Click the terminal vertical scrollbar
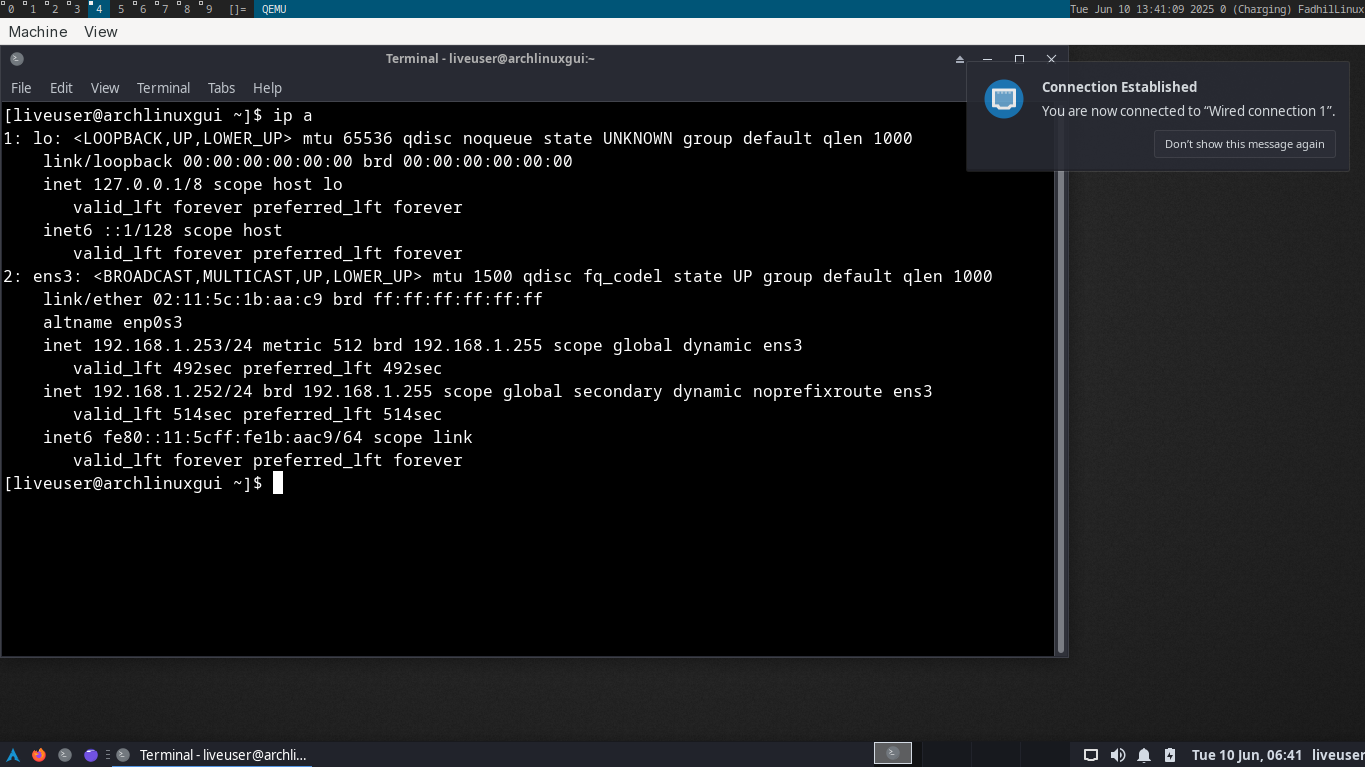Viewport: 1365px width, 767px height. [x=1061, y=380]
